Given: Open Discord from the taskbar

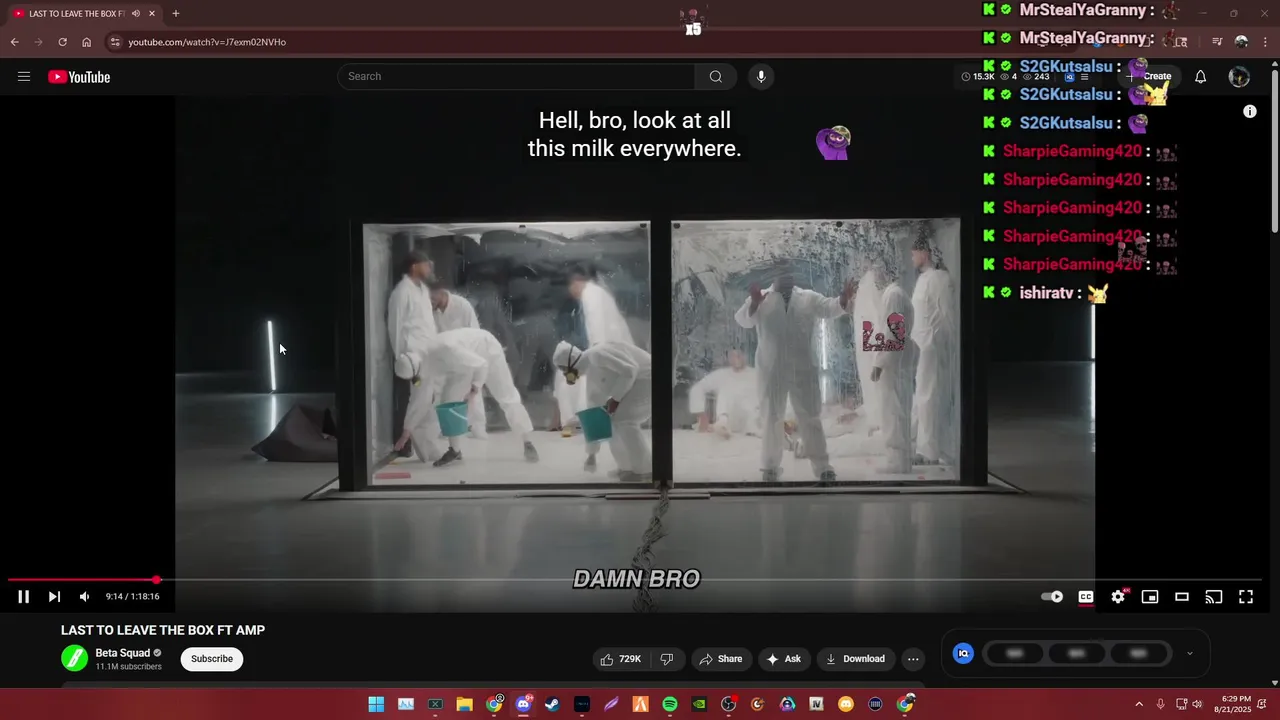Looking at the screenshot, I should [523, 704].
